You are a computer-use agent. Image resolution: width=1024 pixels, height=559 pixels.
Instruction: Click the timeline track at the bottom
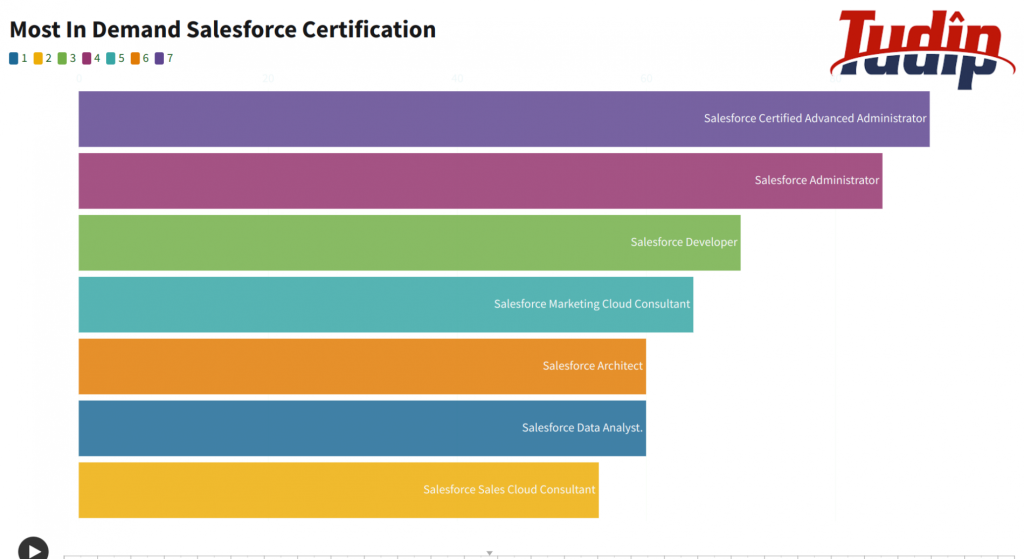(539, 556)
